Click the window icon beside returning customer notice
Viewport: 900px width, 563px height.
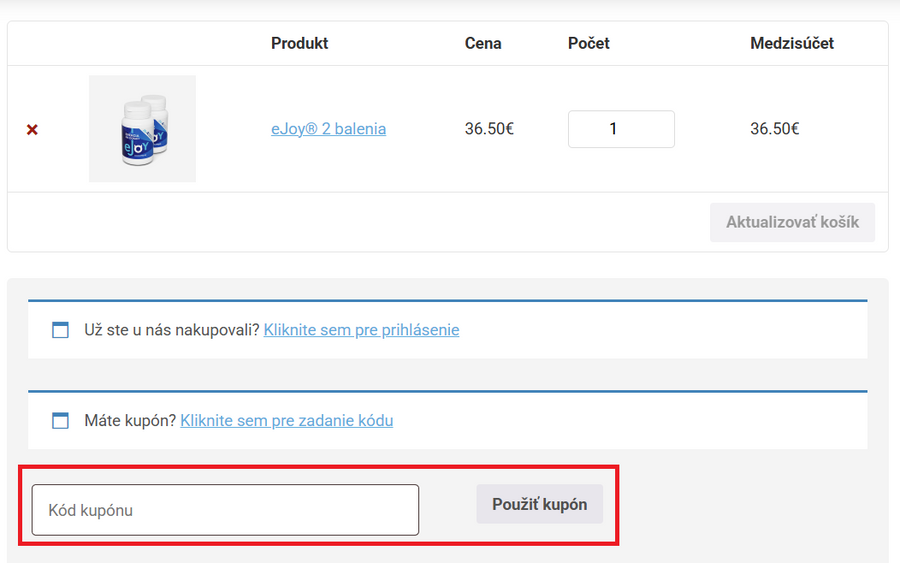(61, 330)
